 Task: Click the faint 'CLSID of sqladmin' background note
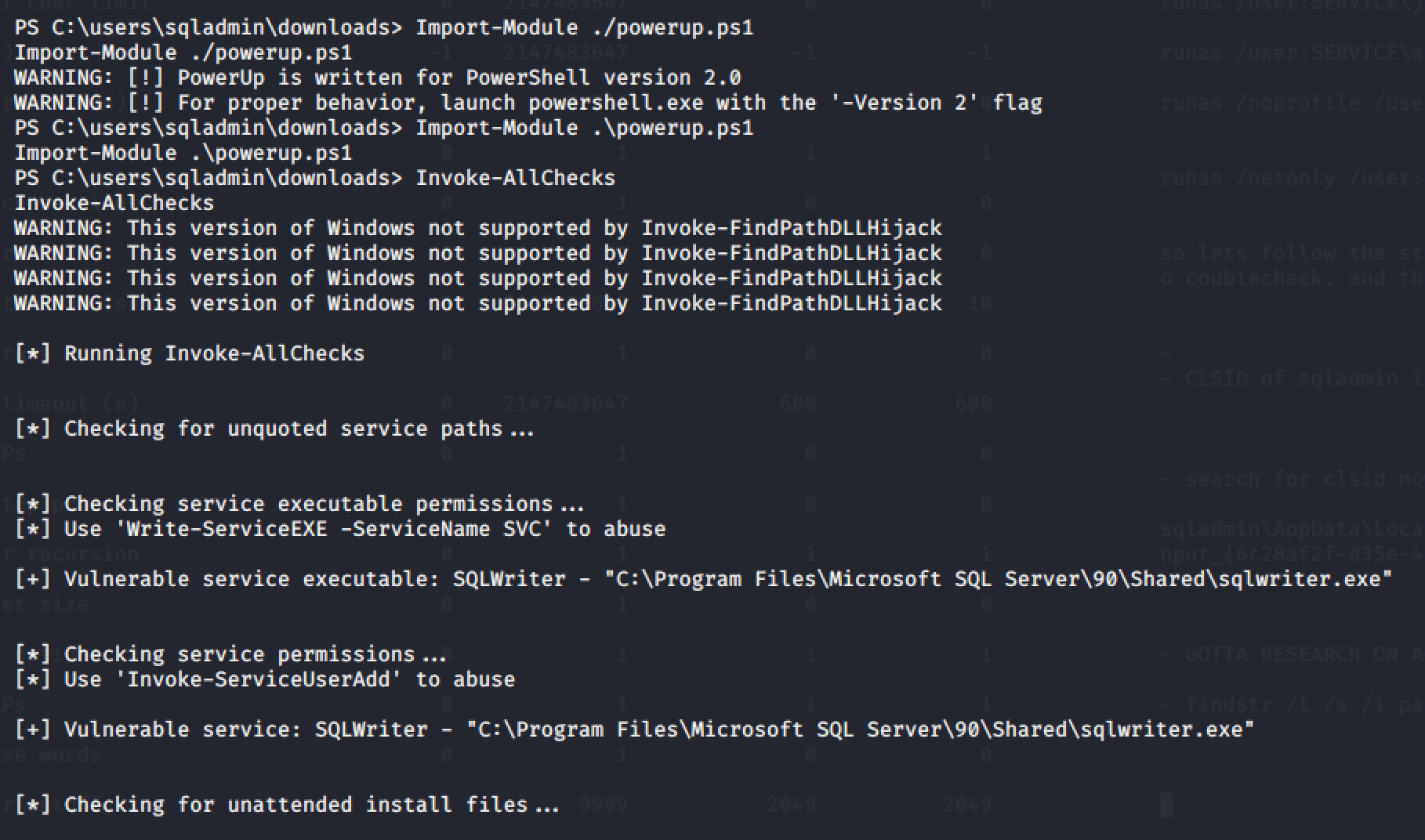pyautogui.click(x=1301, y=378)
